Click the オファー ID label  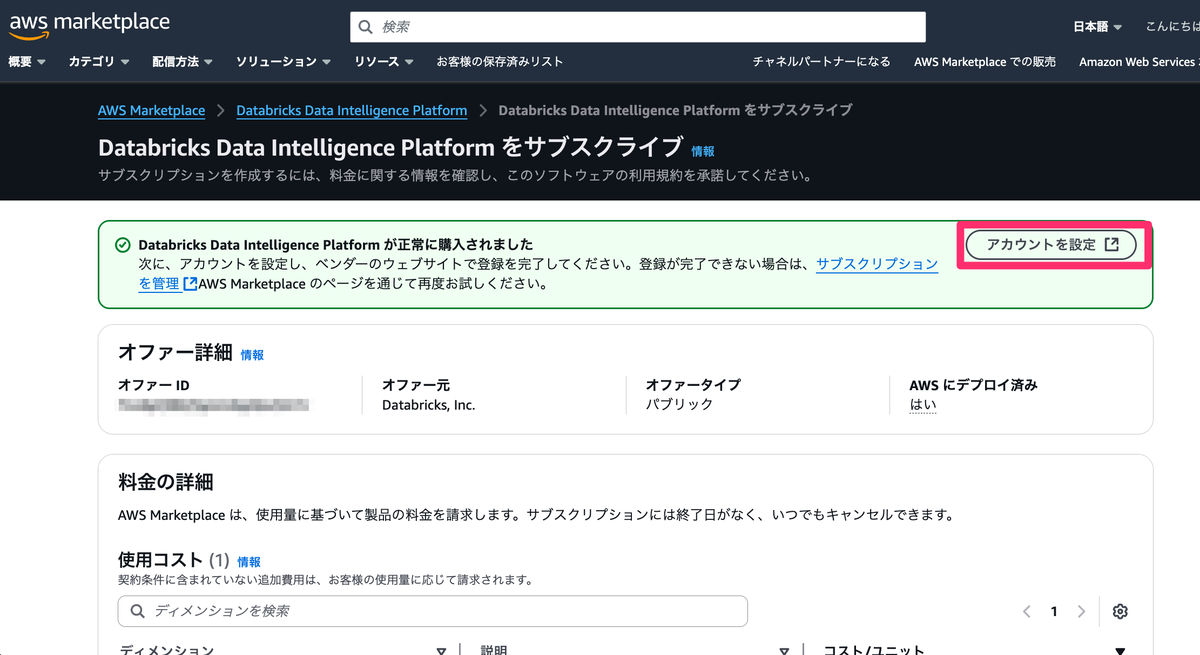click(154, 385)
